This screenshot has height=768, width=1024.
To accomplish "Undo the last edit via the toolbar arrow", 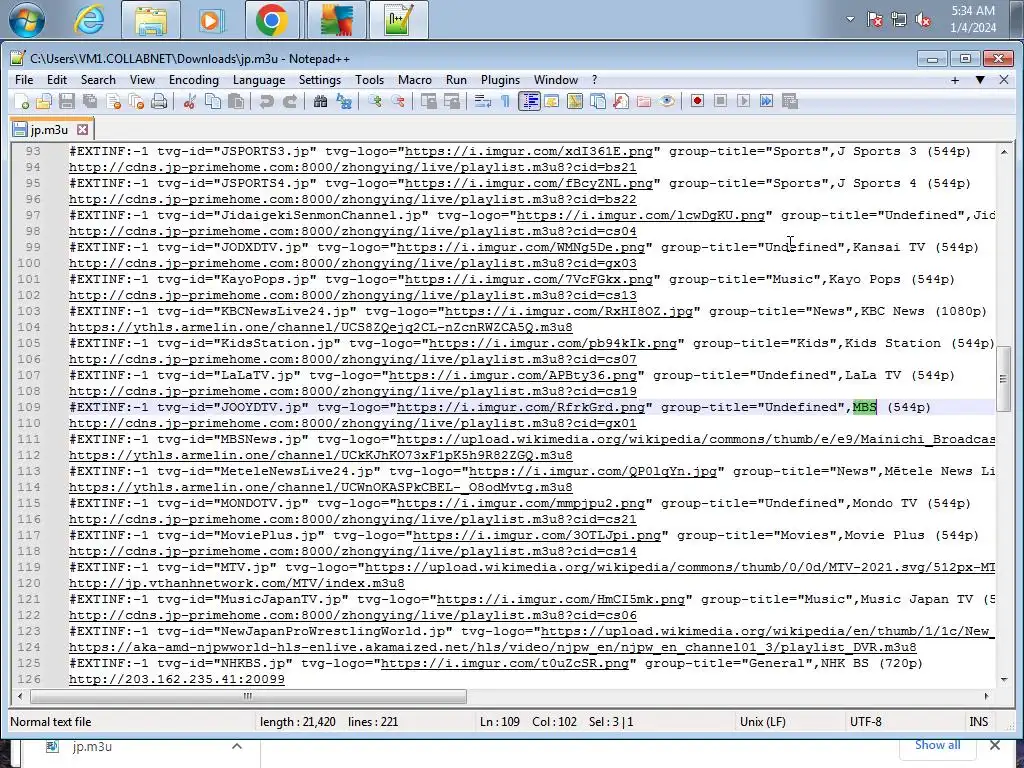I will tap(266, 102).
